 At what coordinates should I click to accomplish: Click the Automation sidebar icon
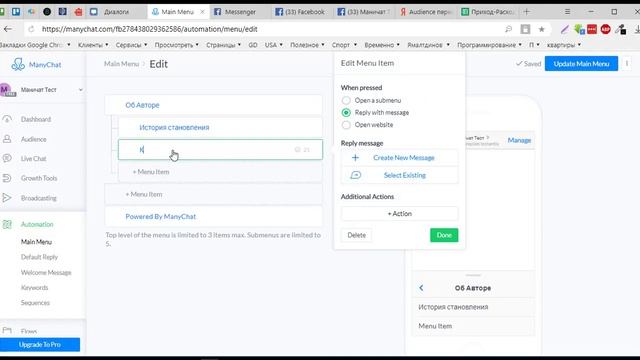click(7, 224)
